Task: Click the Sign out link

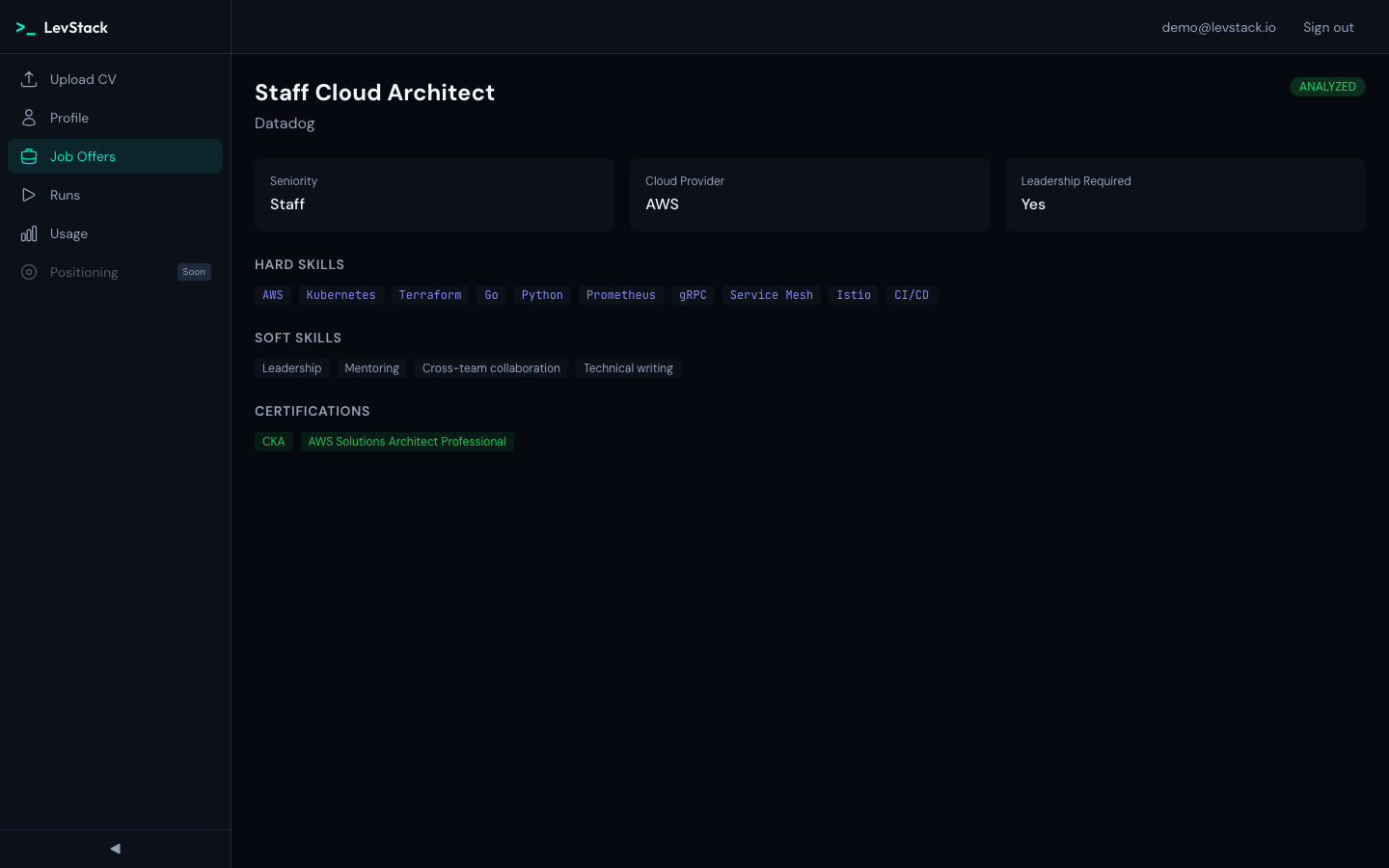Action: click(x=1328, y=27)
